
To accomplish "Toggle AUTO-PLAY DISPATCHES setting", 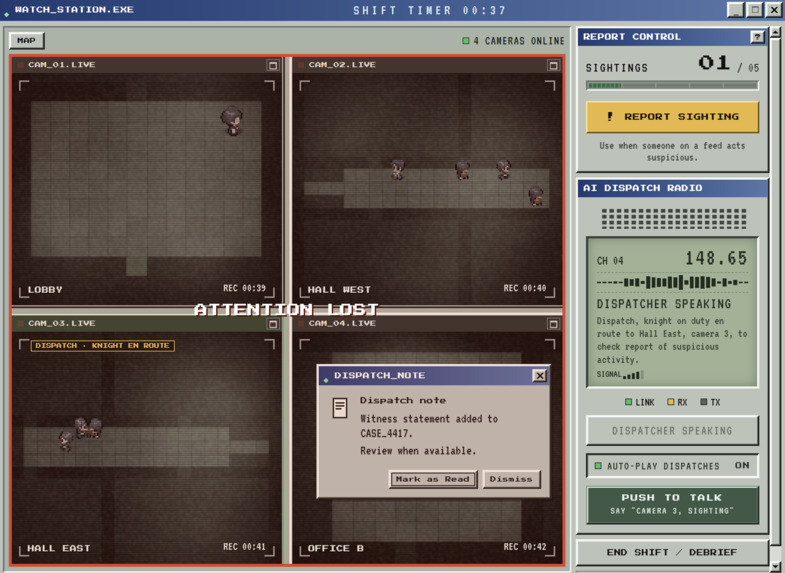I will (672, 465).
